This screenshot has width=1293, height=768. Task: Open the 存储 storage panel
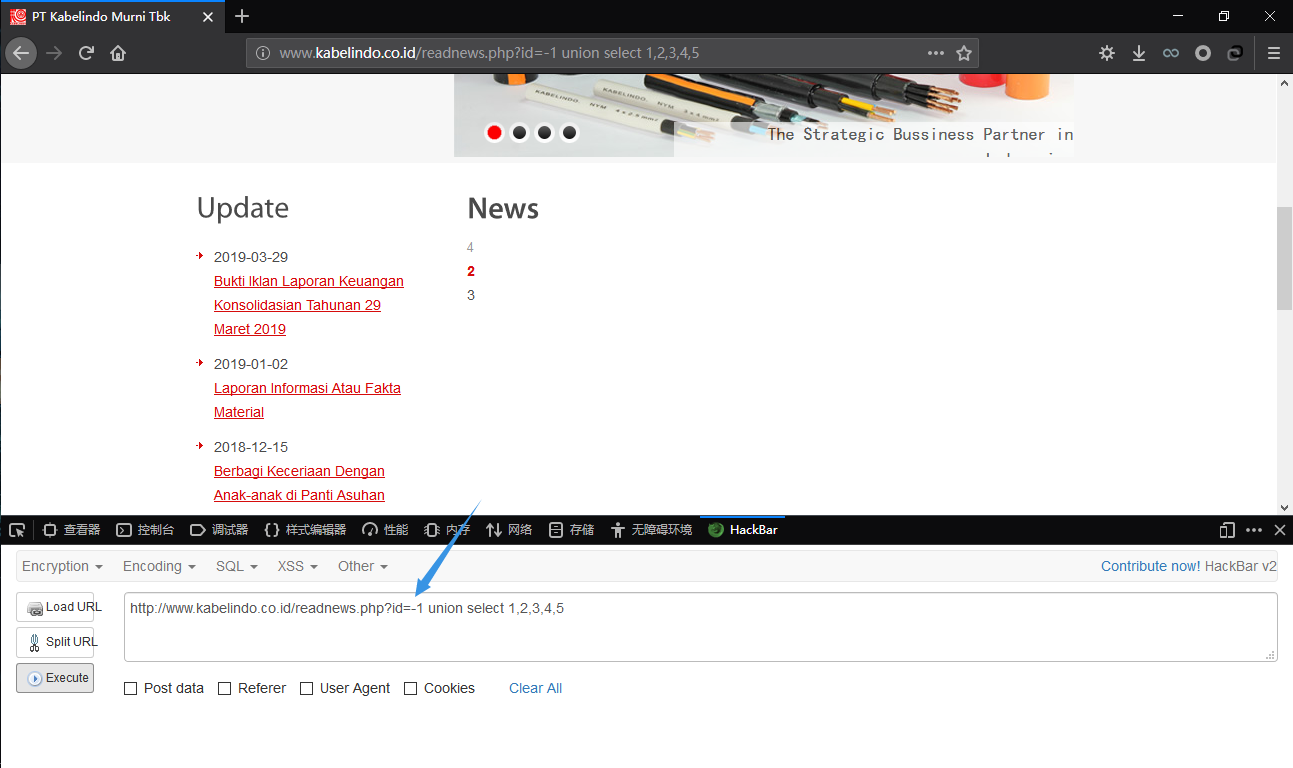click(x=571, y=530)
